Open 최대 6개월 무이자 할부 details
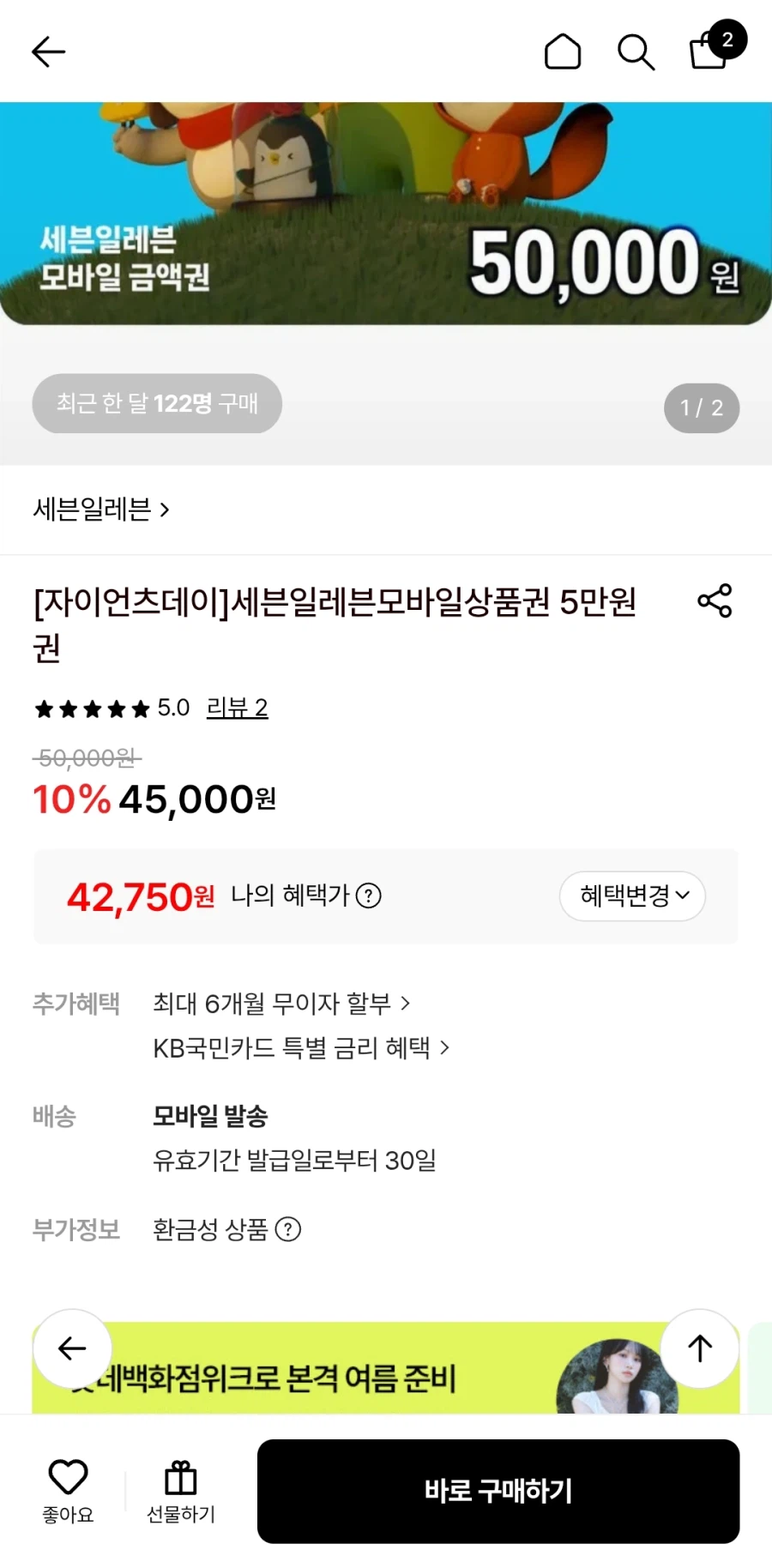This screenshot has width=772, height=1568. (281, 1003)
